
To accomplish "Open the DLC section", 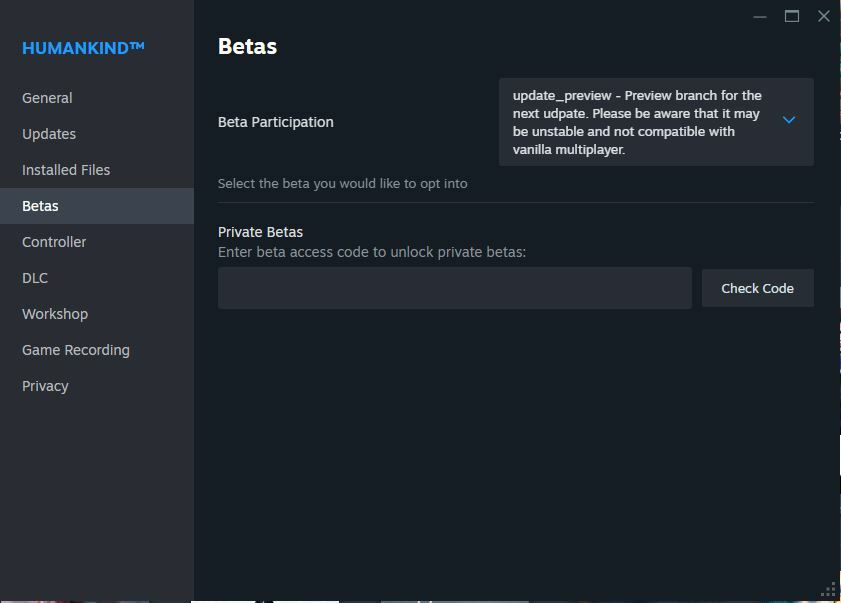I will pos(35,278).
